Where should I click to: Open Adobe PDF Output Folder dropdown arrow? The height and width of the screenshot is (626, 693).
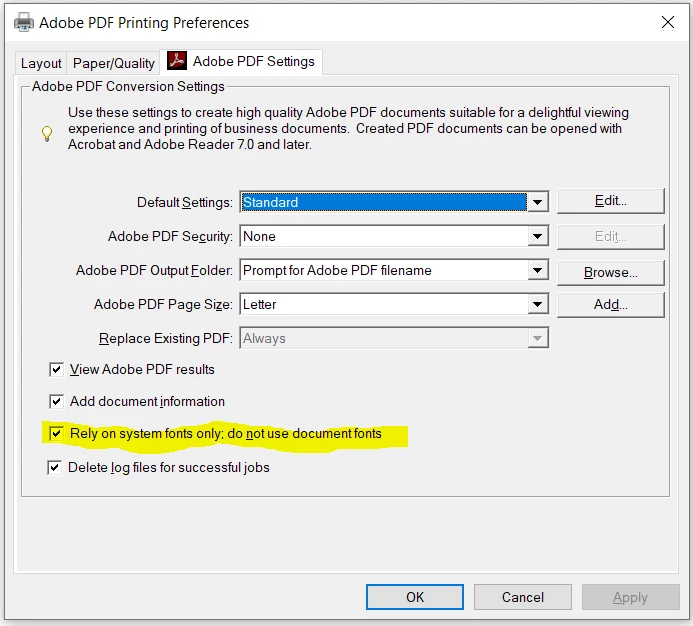(x=537, y=271)
